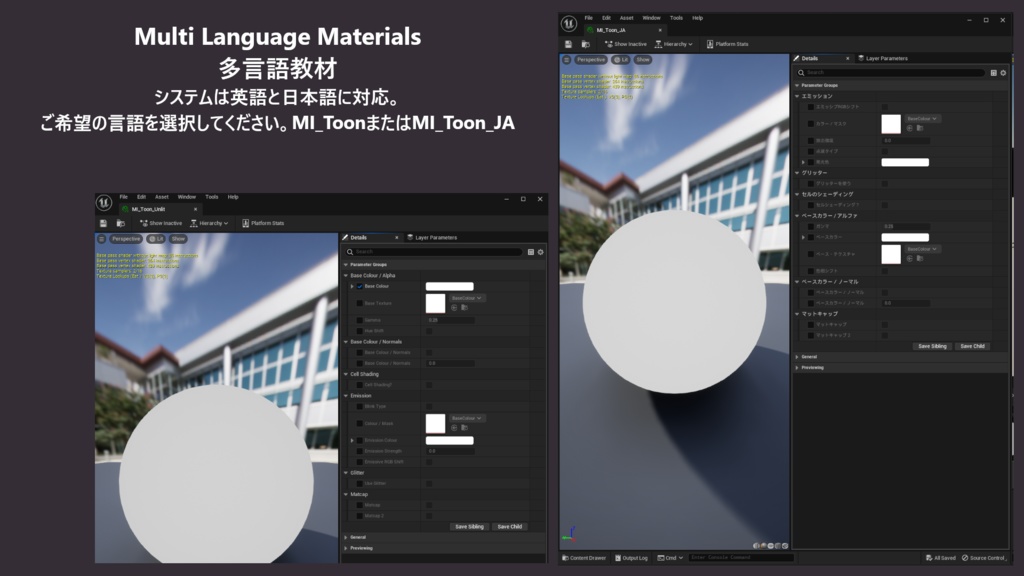The width and height of the screenshot is (1024, 576).
Task: Open BaseColour dropdown for Base Texture
Action: 466,298
